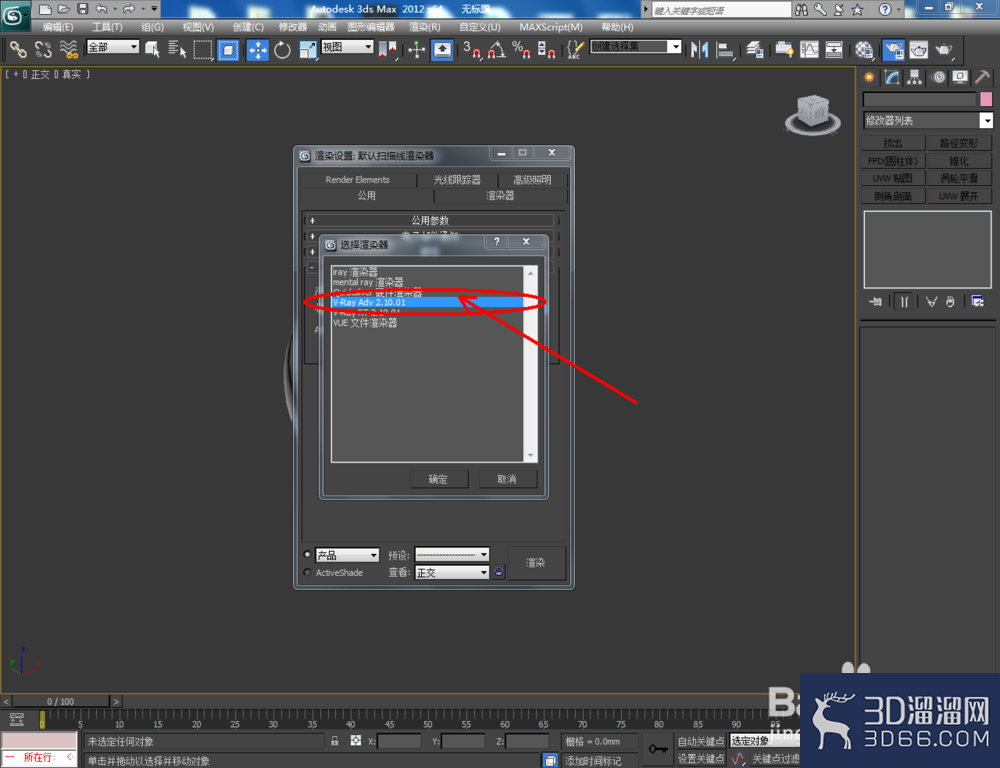1000x768 pixels.
Task: Click 确定 in renderer chooser
Action: [439, 479]
